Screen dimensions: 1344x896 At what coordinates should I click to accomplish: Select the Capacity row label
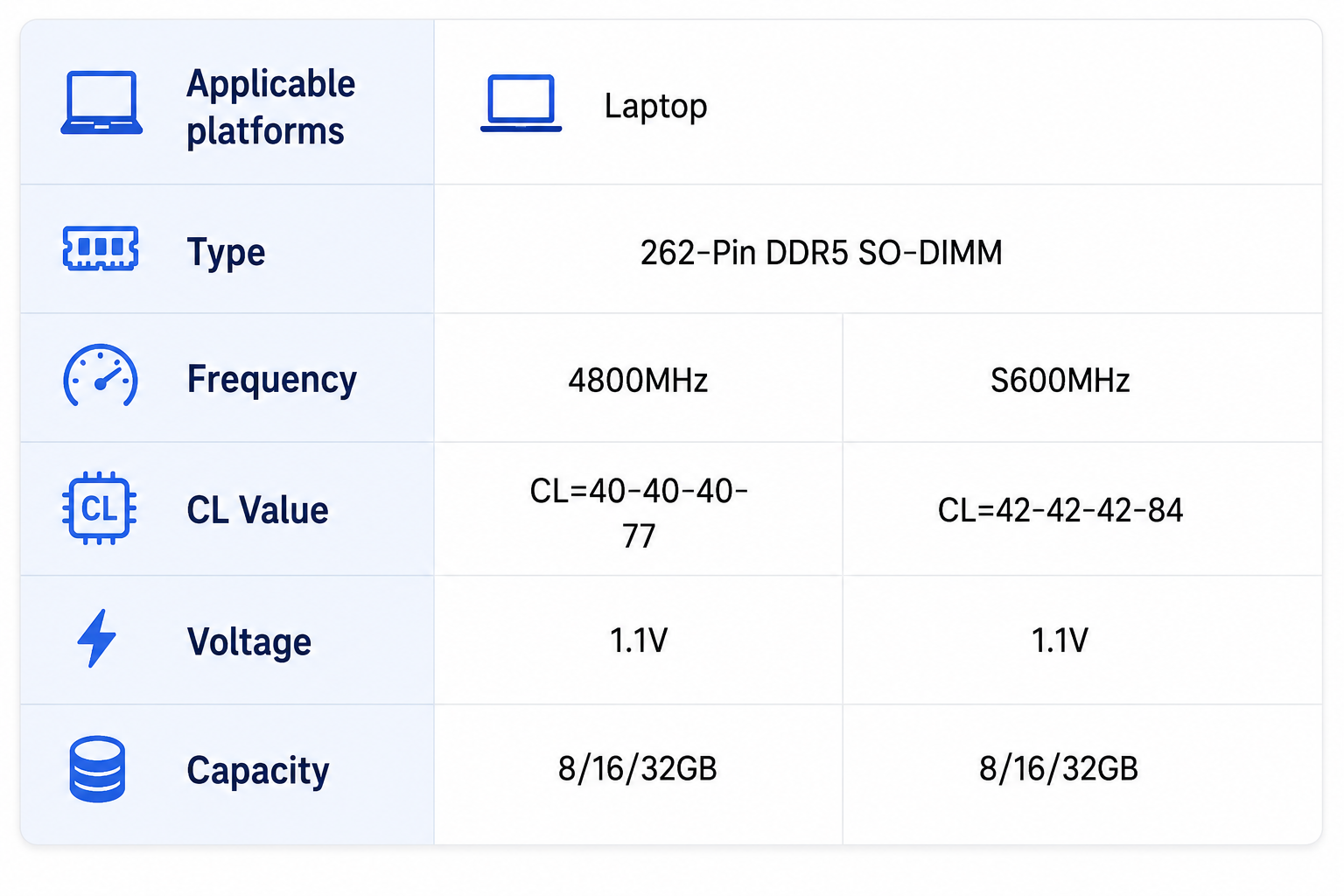point(258,771)
